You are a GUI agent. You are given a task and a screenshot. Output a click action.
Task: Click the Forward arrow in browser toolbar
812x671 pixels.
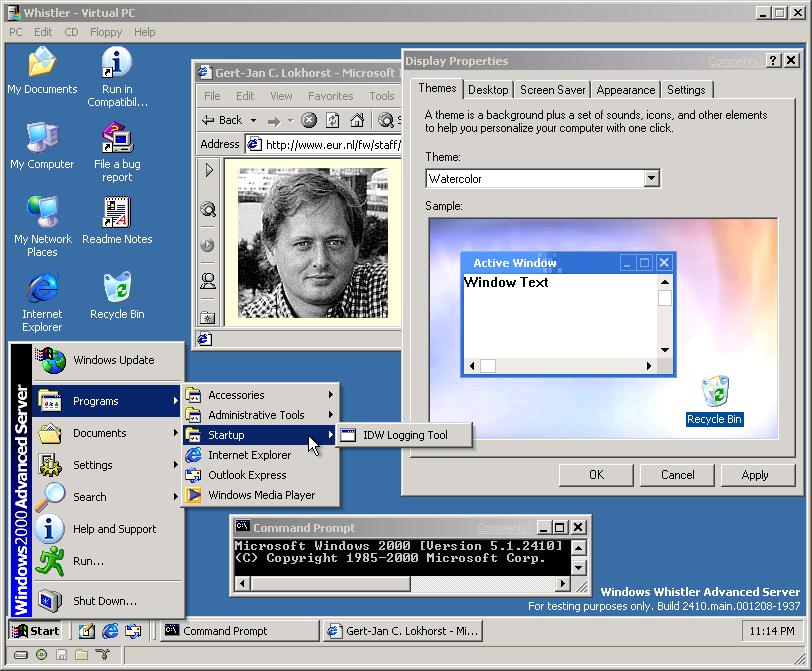coord(273,121)
